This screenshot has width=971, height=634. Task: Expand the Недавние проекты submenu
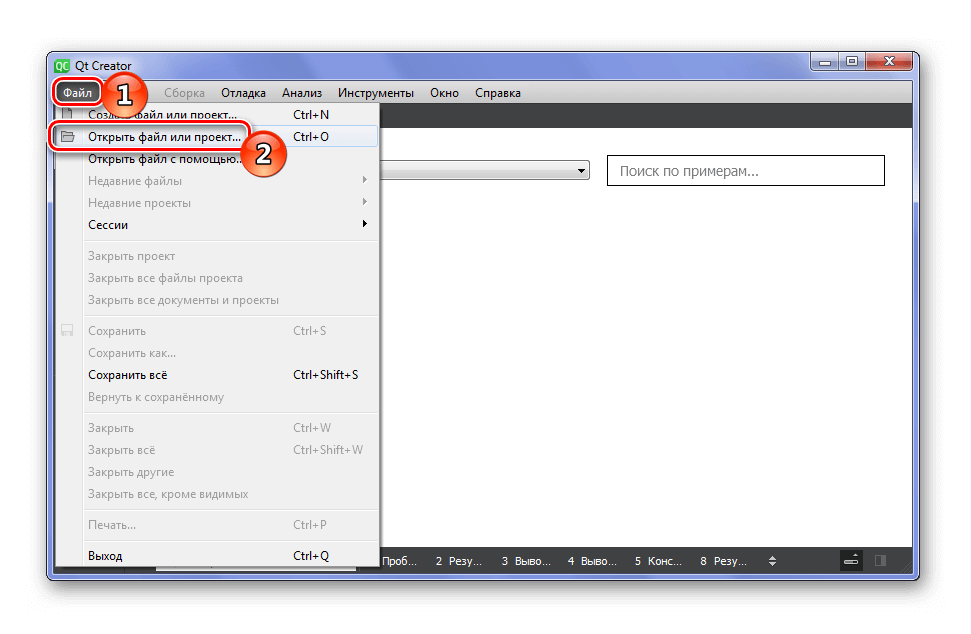coord(217,203)
